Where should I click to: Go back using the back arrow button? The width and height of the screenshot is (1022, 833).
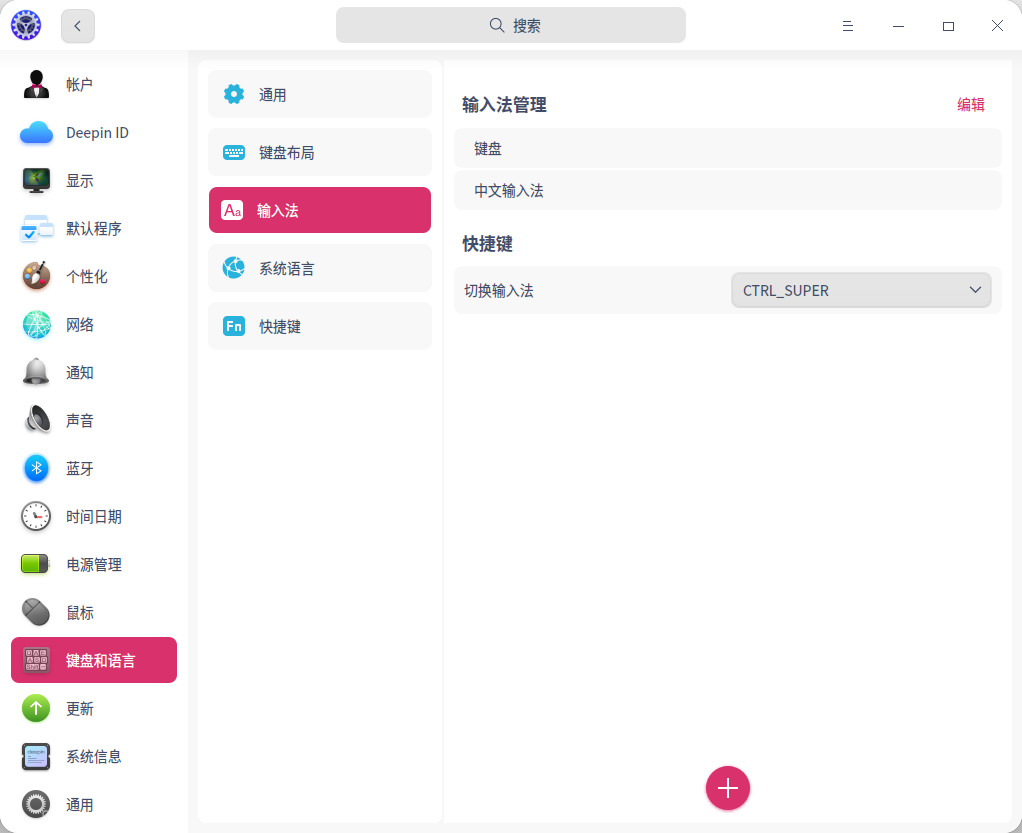coord(78,26)
